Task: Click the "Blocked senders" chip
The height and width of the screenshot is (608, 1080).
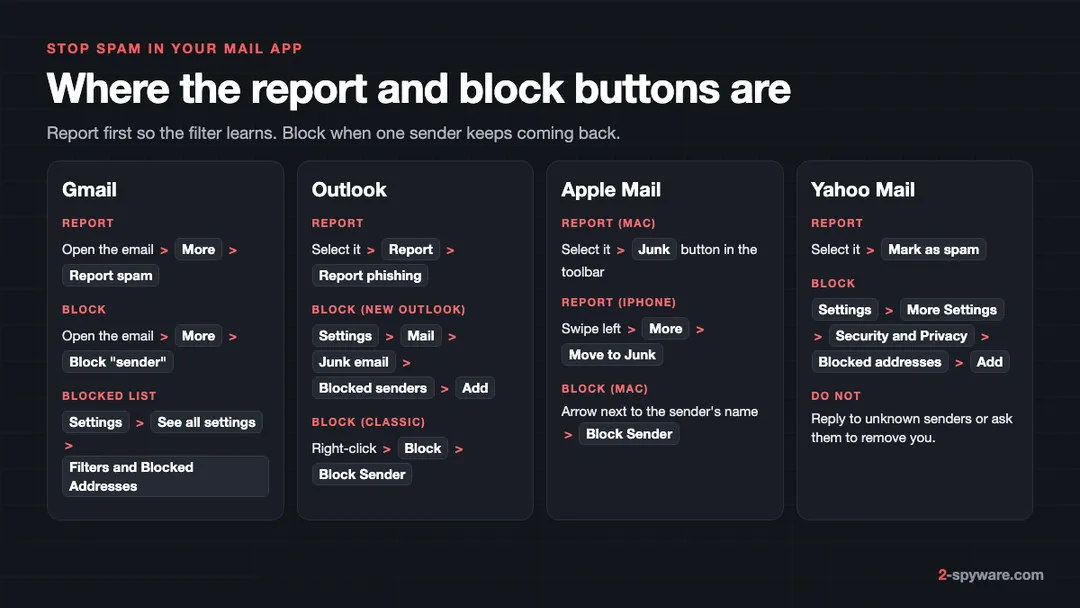Action: click(373, 388)
